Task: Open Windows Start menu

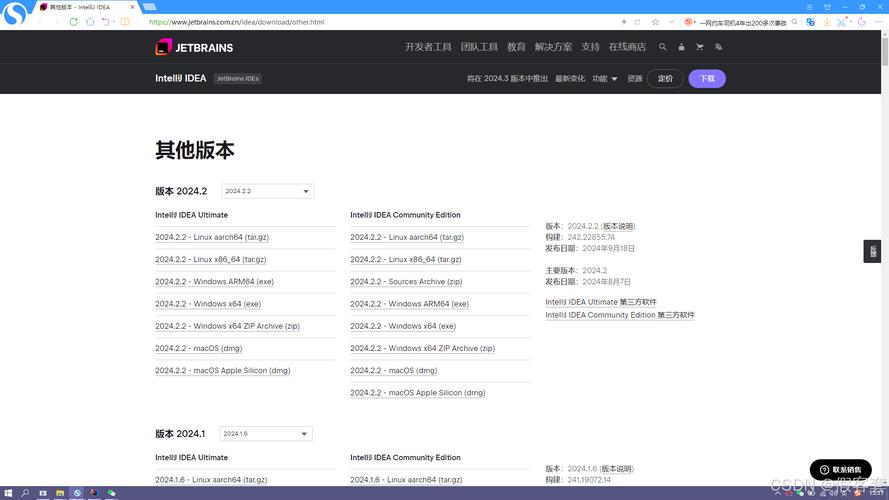Action: click(8, 493)
